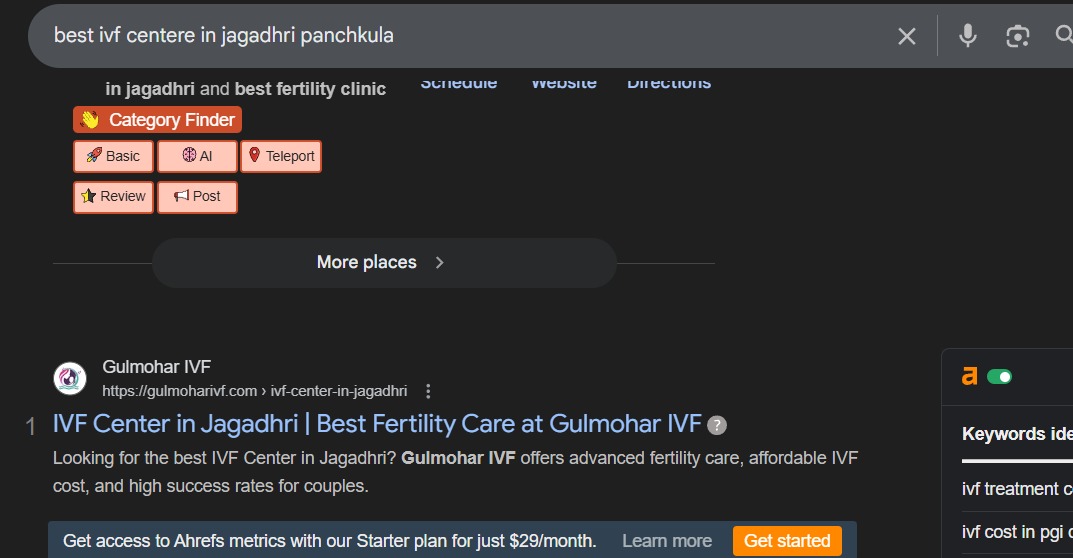Click the magnifying glass search icon

[x=1063, y=36]
